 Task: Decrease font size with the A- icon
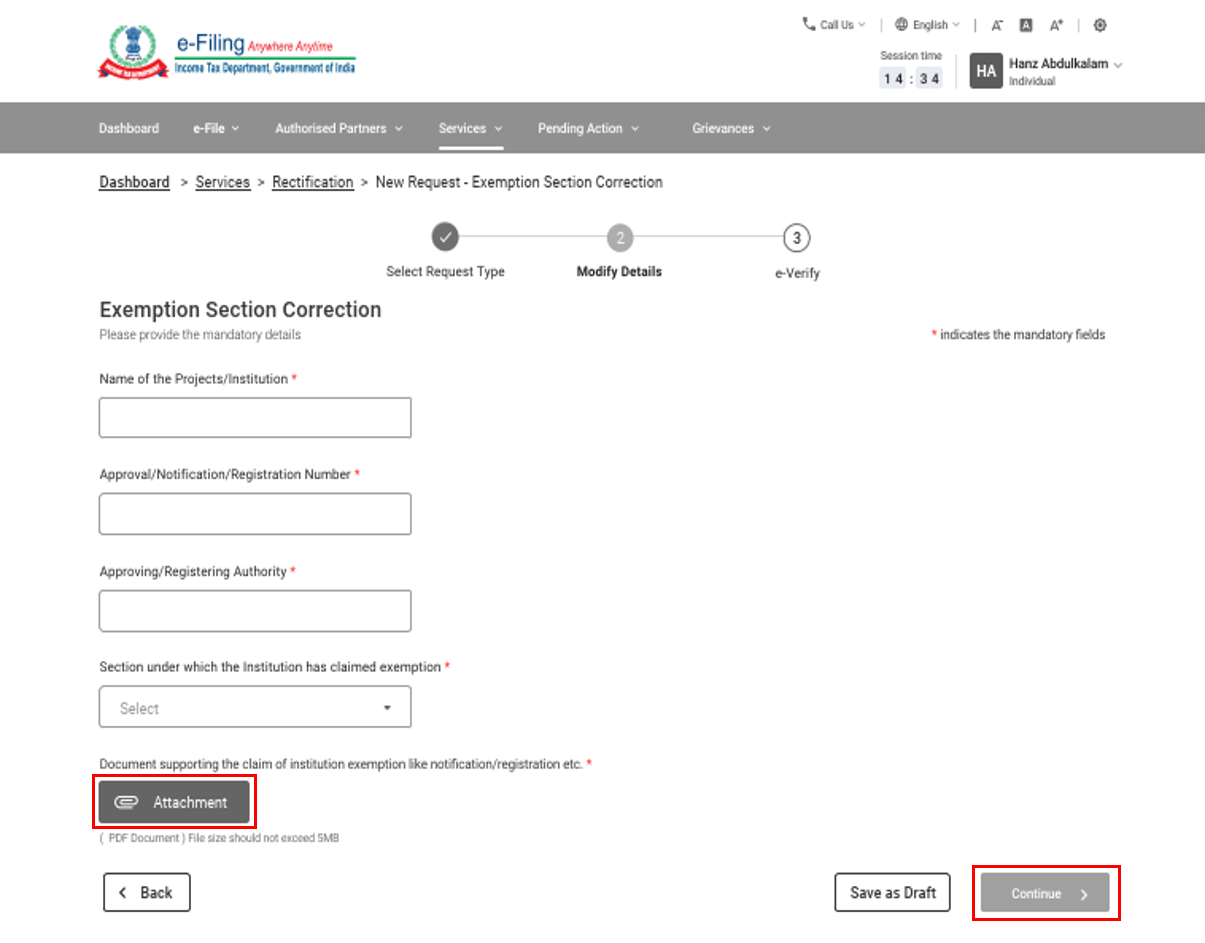pos(996,24)
